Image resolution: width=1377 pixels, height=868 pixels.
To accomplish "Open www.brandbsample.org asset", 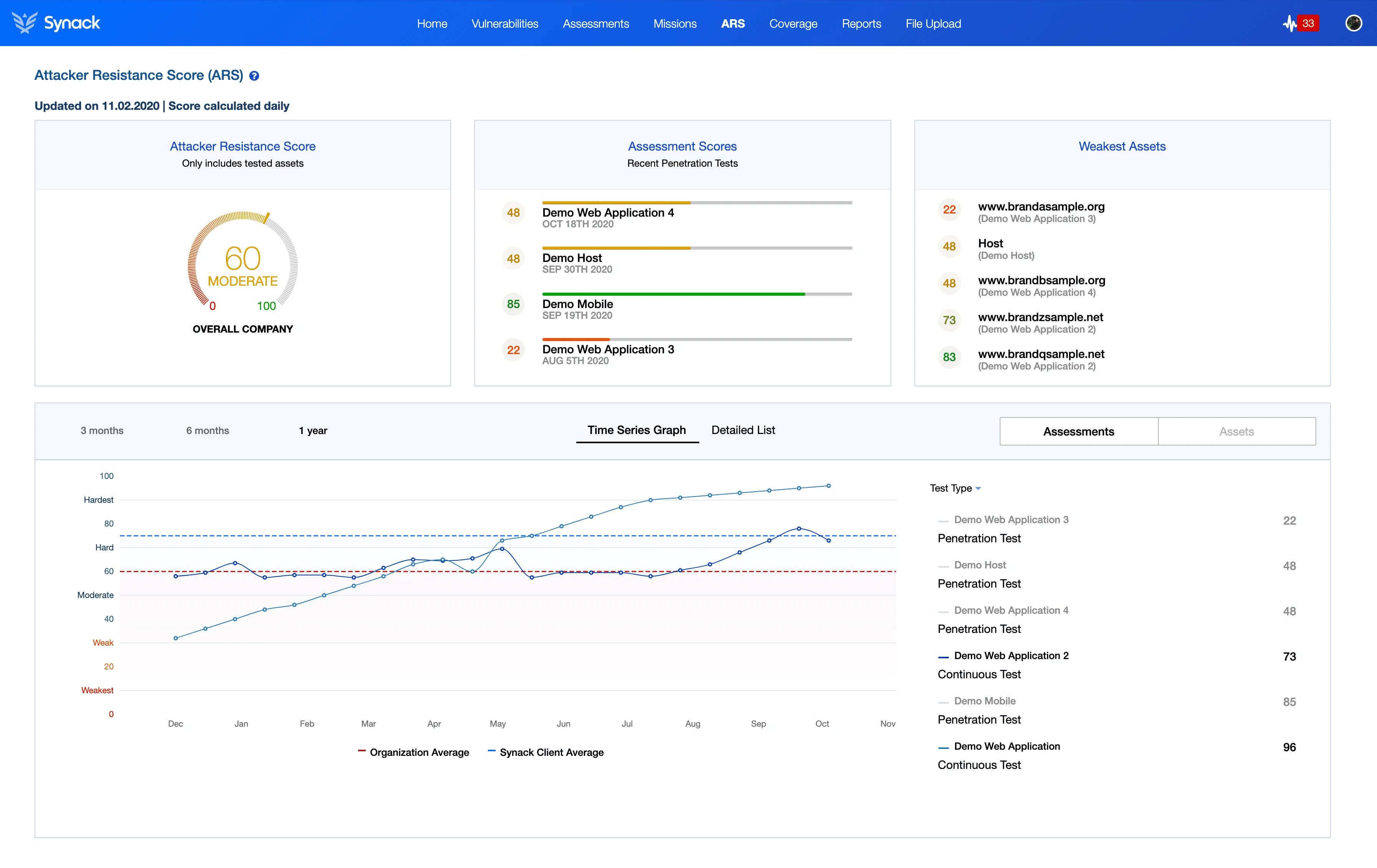I will point(1041,280).
